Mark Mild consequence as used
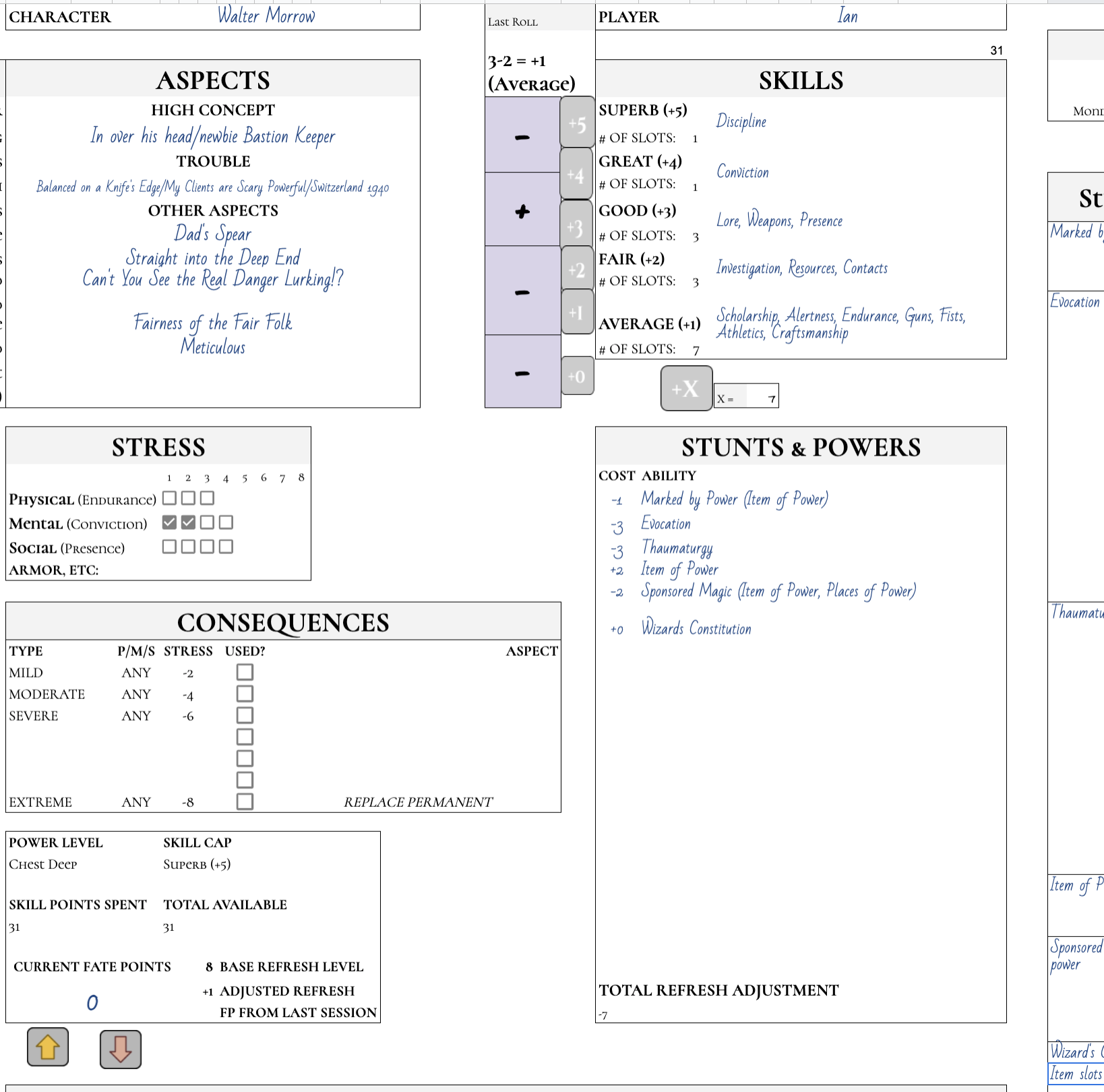This screenshot has width=1104, height=1092. (x=245, y=672)
